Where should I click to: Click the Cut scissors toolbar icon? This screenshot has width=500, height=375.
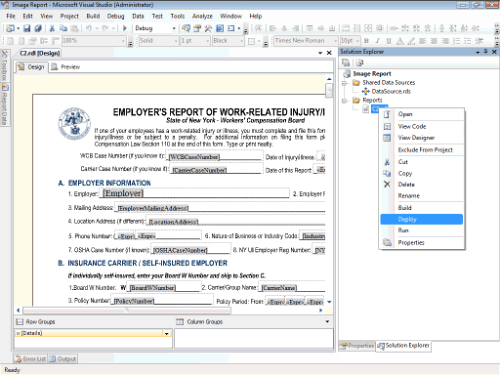[52, 28]
